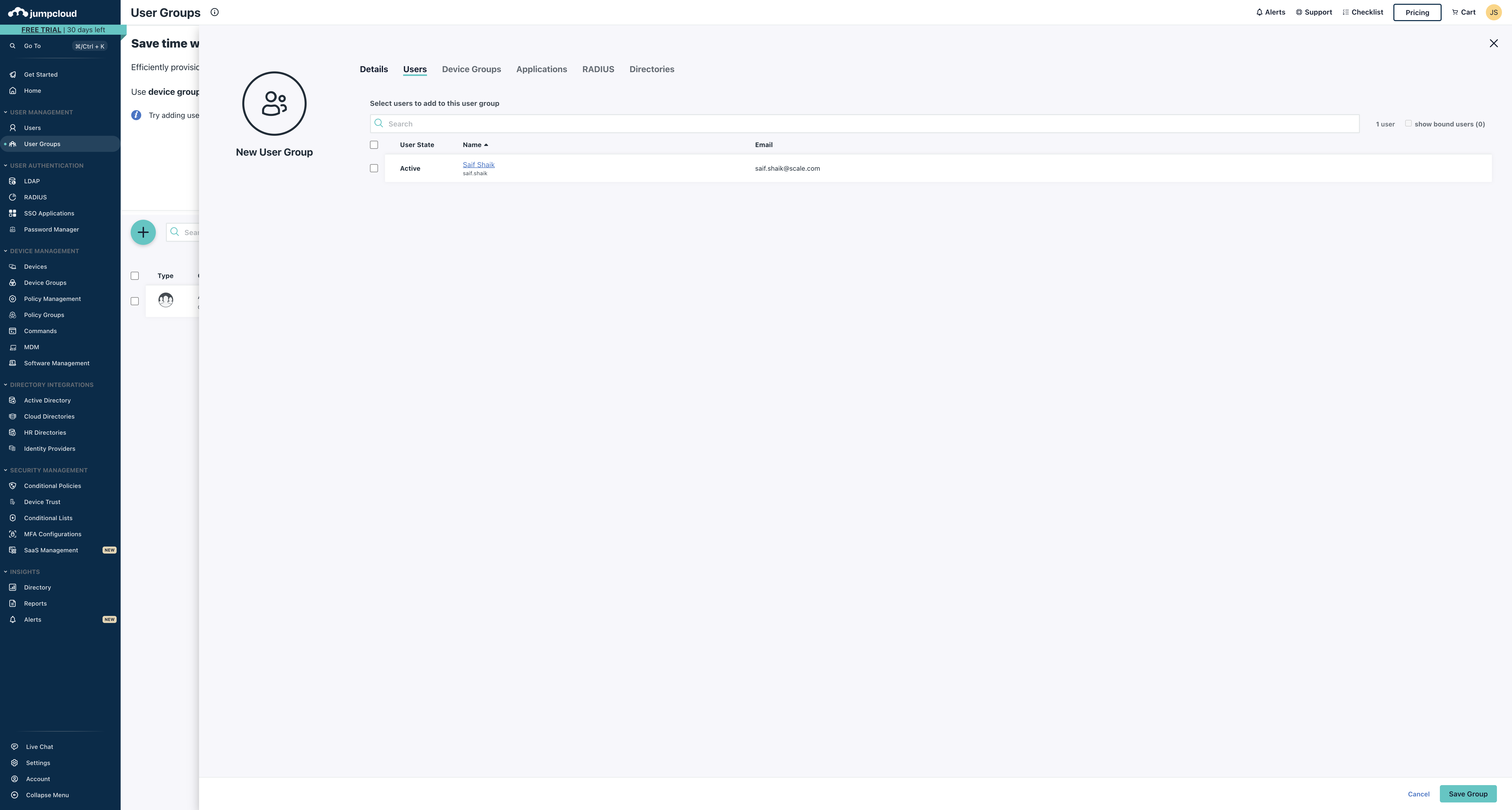This screenshot has height=810, width=1512.
Task: Check the Saif Shaik user checkbox
Action: coord(374,168)
